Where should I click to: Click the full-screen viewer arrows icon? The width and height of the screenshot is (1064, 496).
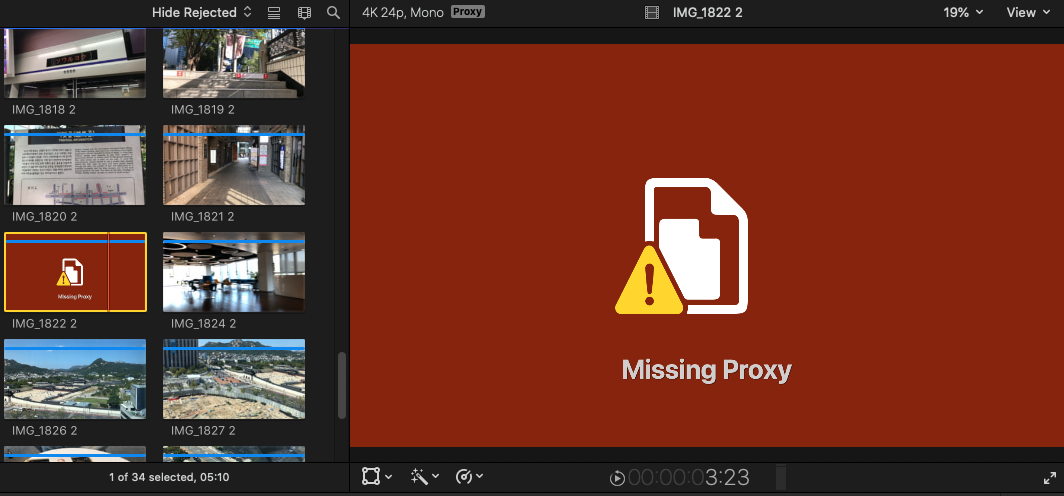point(1049,478)
